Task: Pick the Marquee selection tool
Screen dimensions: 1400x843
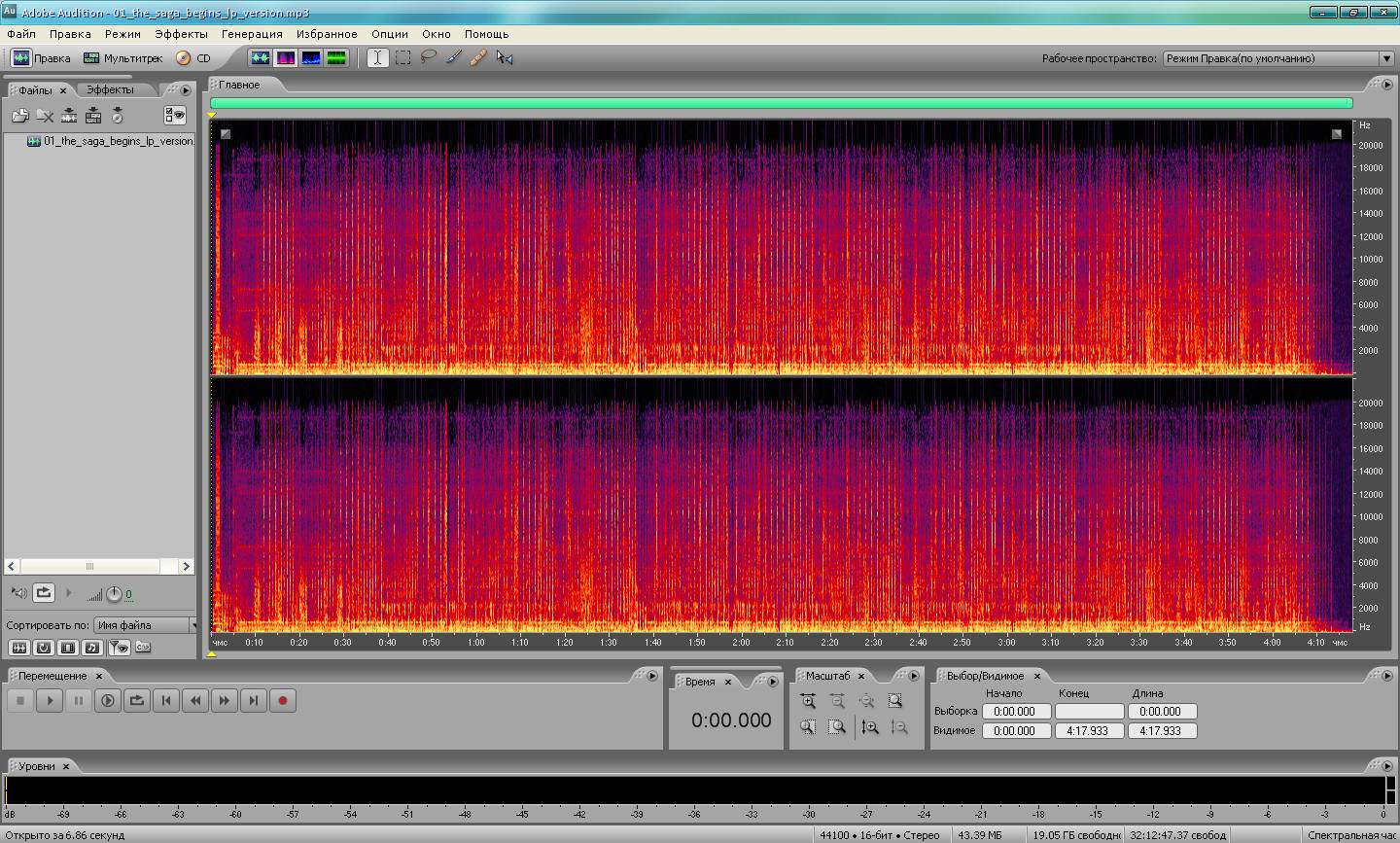Action: click(403, 58)
